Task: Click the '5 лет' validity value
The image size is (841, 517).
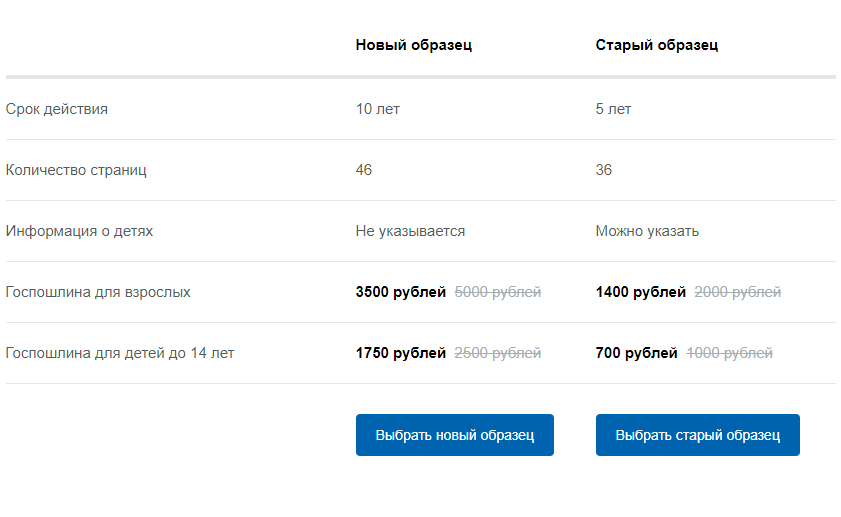Action: 613,109
